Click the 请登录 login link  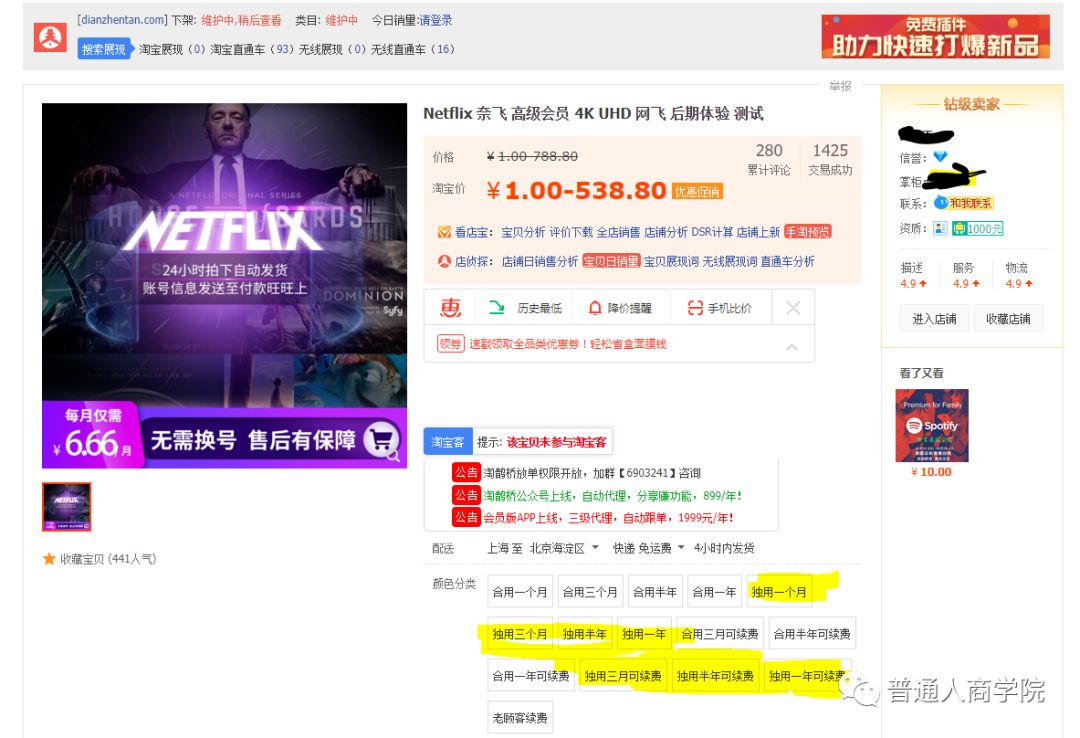(x=434, y=20)
